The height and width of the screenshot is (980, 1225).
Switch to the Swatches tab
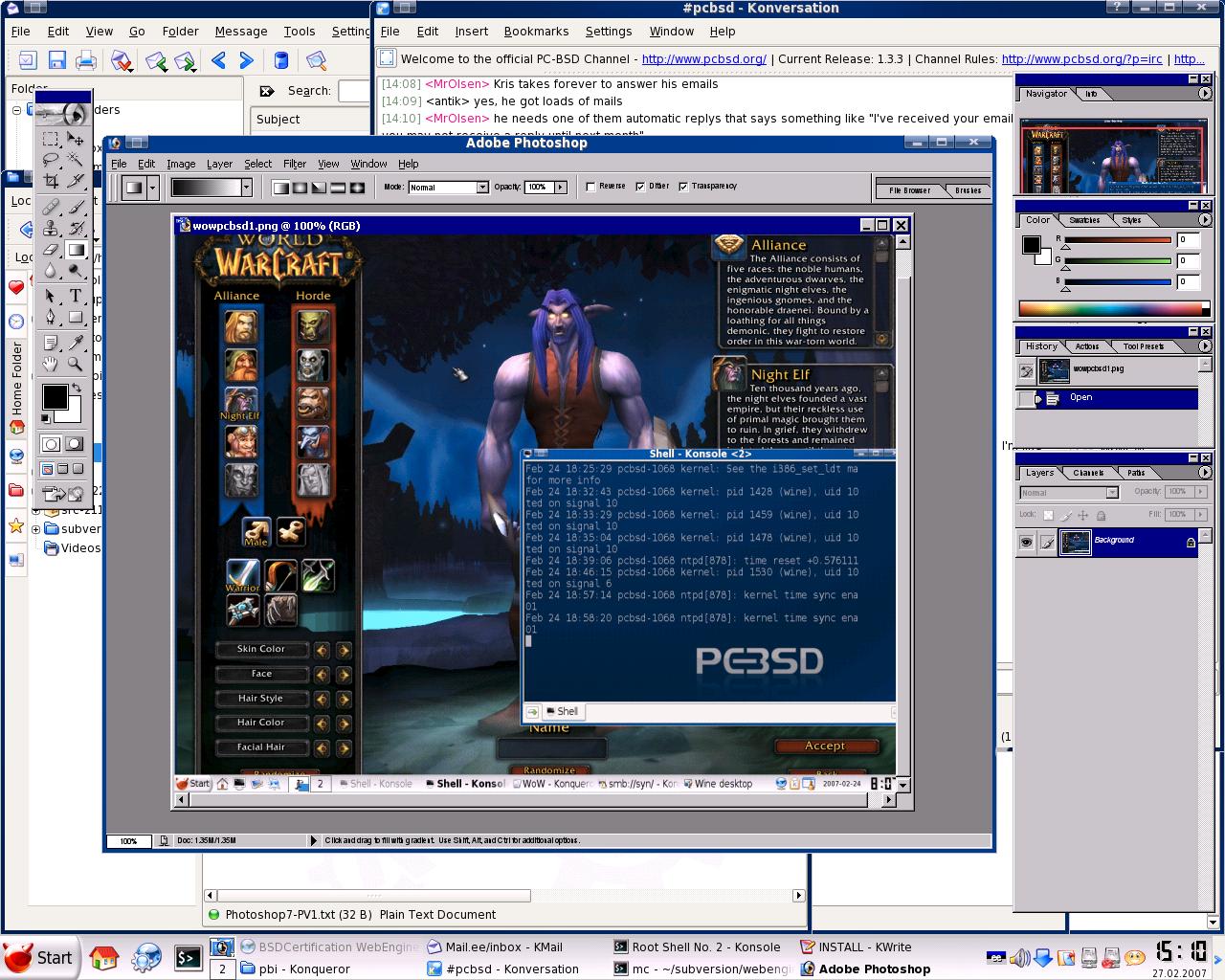click(1084, 220)
